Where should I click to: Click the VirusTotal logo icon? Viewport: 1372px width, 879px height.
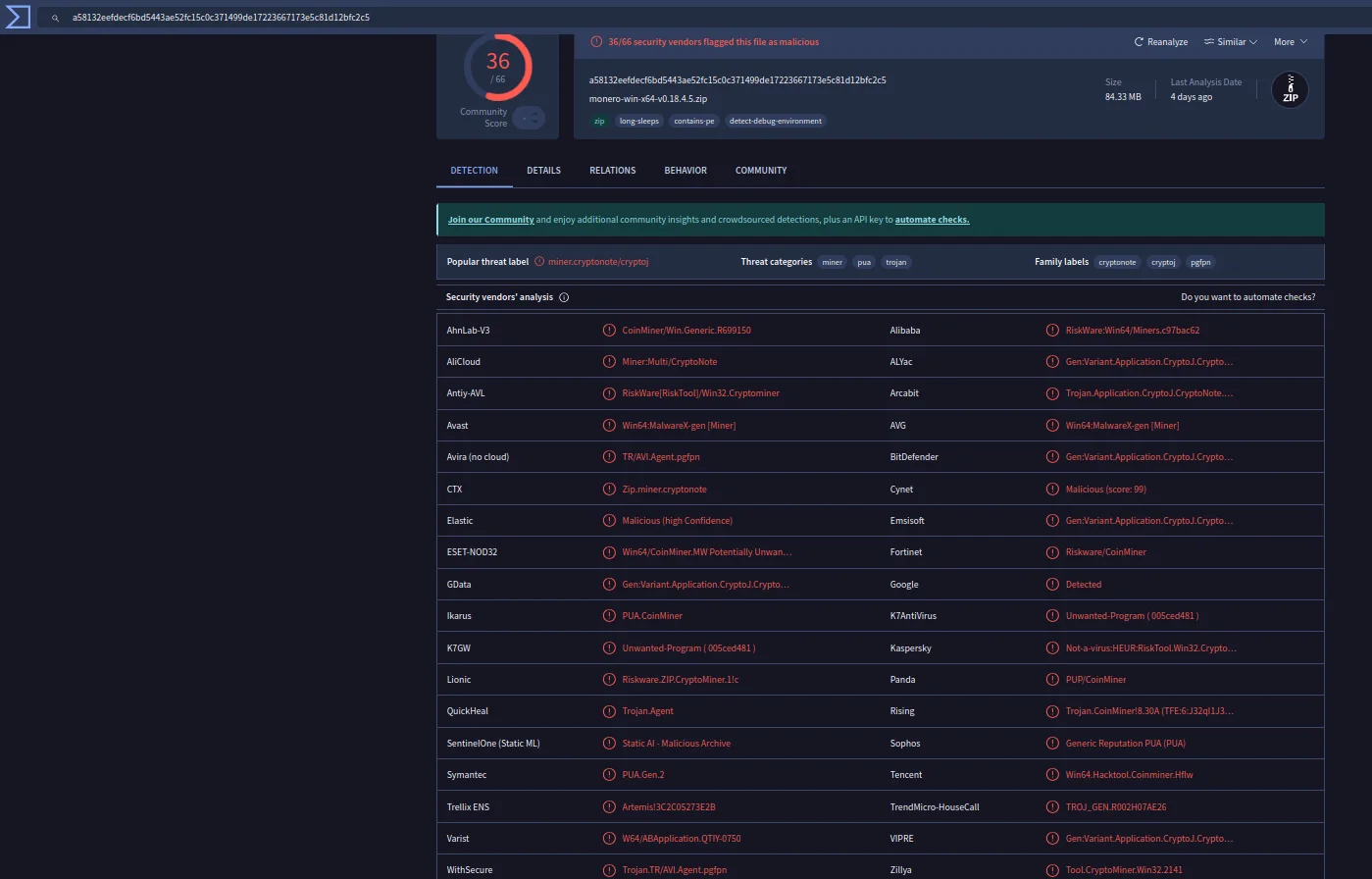point(18,17)
